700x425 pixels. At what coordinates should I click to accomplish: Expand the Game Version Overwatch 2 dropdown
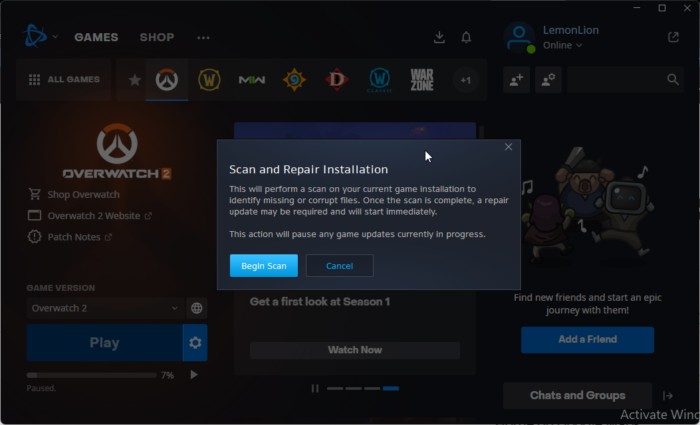point(105,308)
